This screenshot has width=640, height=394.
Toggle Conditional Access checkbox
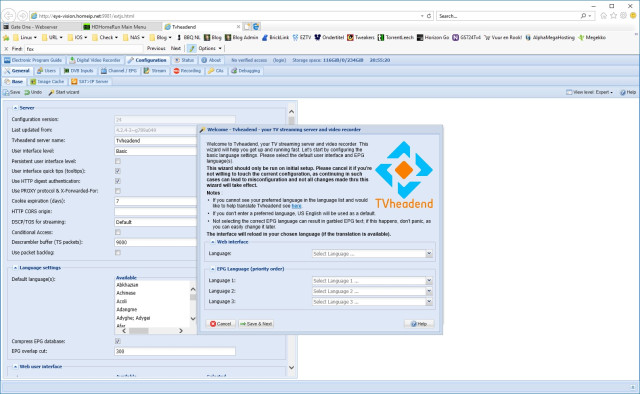[118, 232]
